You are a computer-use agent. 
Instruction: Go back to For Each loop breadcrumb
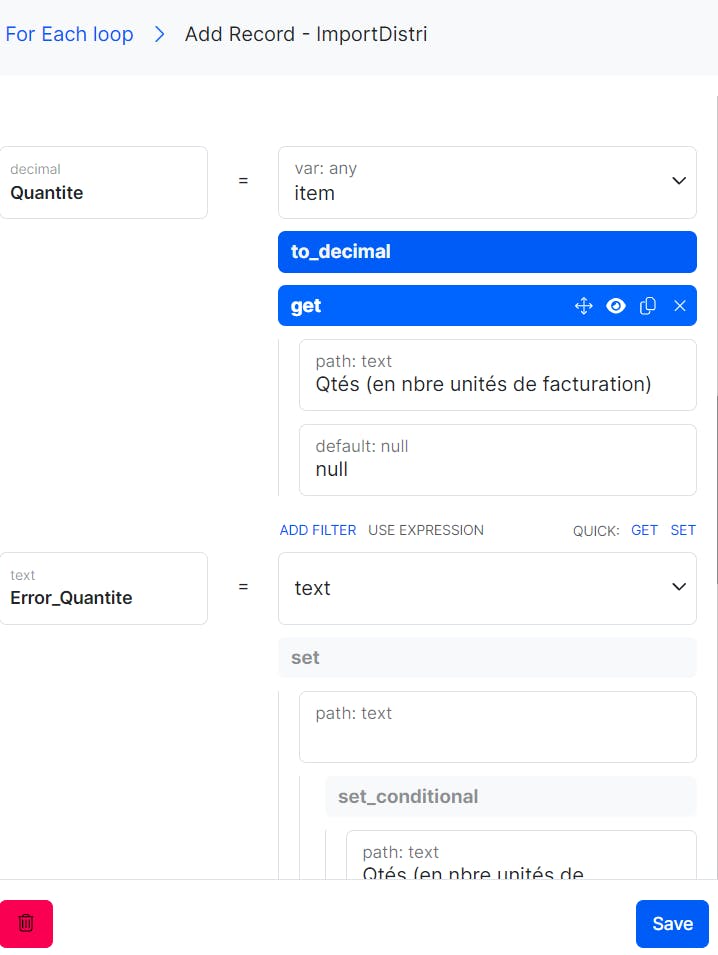(x=69, y=34)
